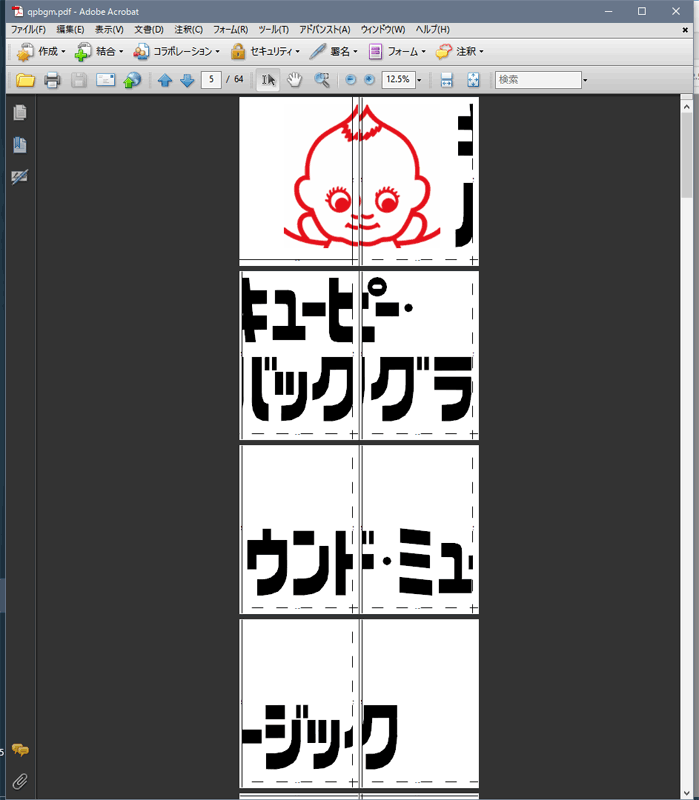This screenshot has width=699, height=800.
Task: Open the Bookmarks panel icon
Action: click(20, 145)
